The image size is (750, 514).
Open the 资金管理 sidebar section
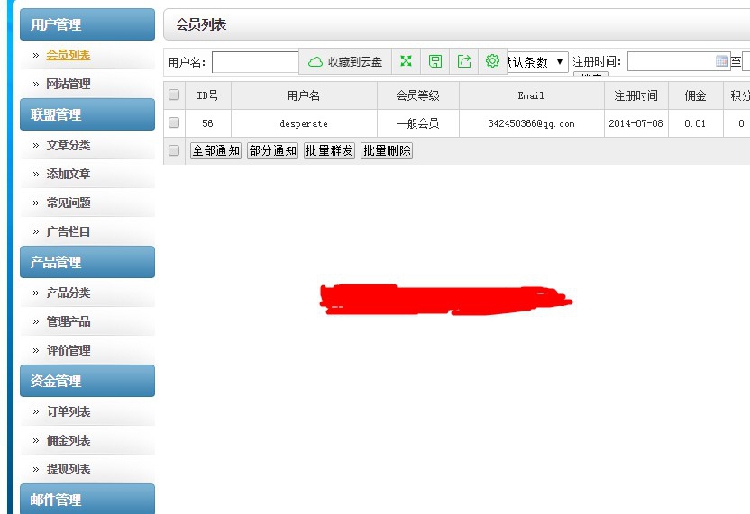pyautogui.click(x=88, y=381)
